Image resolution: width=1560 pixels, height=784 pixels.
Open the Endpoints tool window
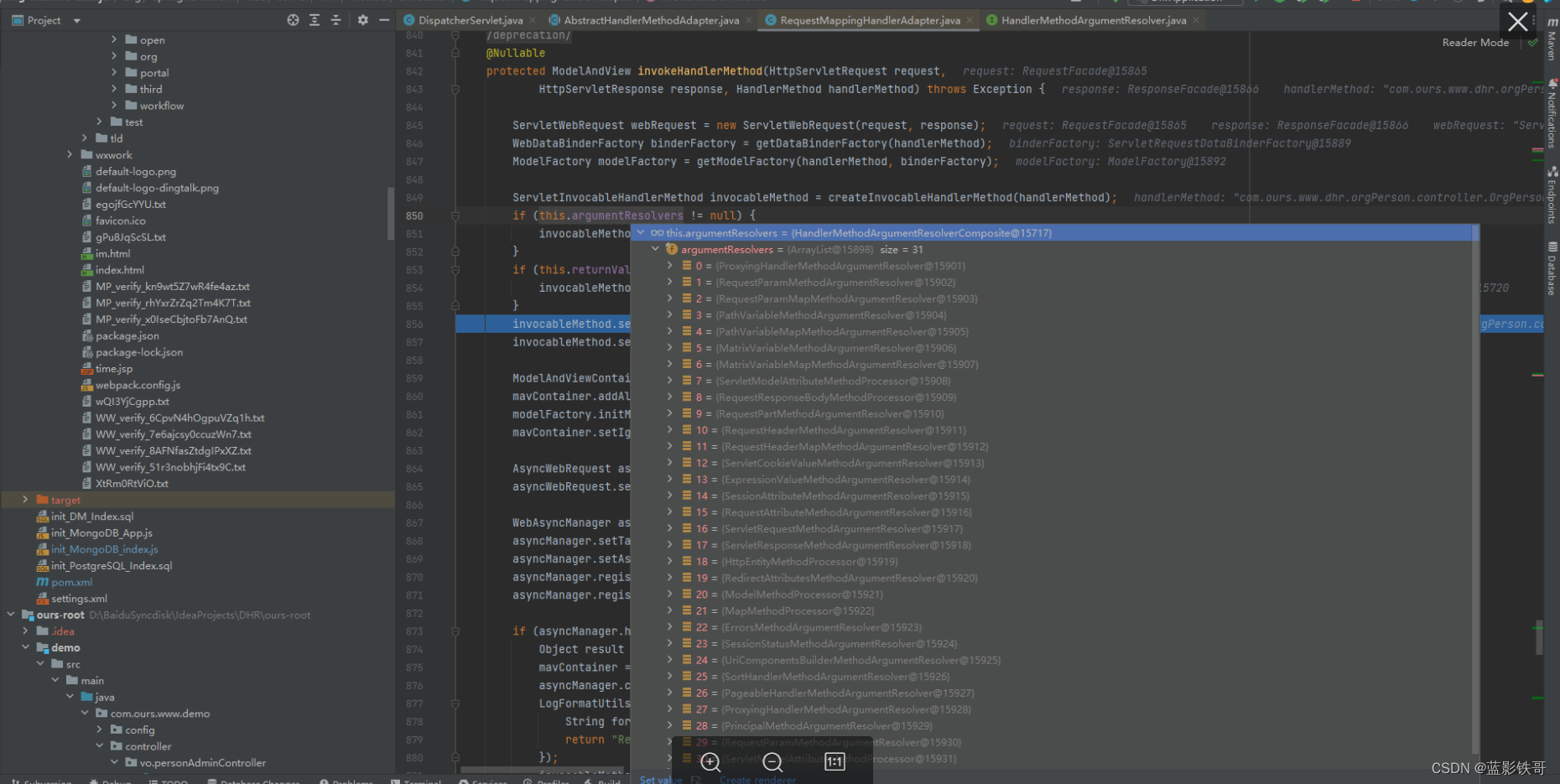click(x=1552, y=195)
